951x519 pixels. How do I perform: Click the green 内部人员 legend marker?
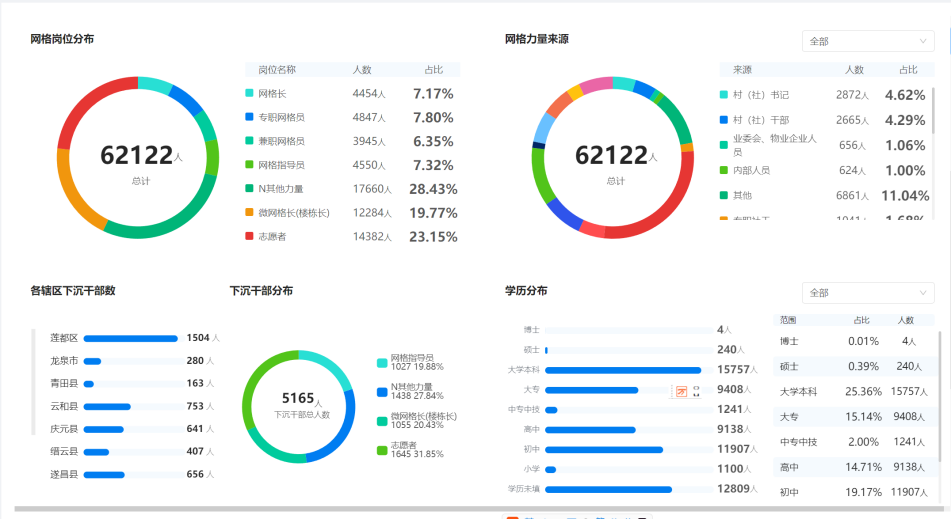coord(723,171)
